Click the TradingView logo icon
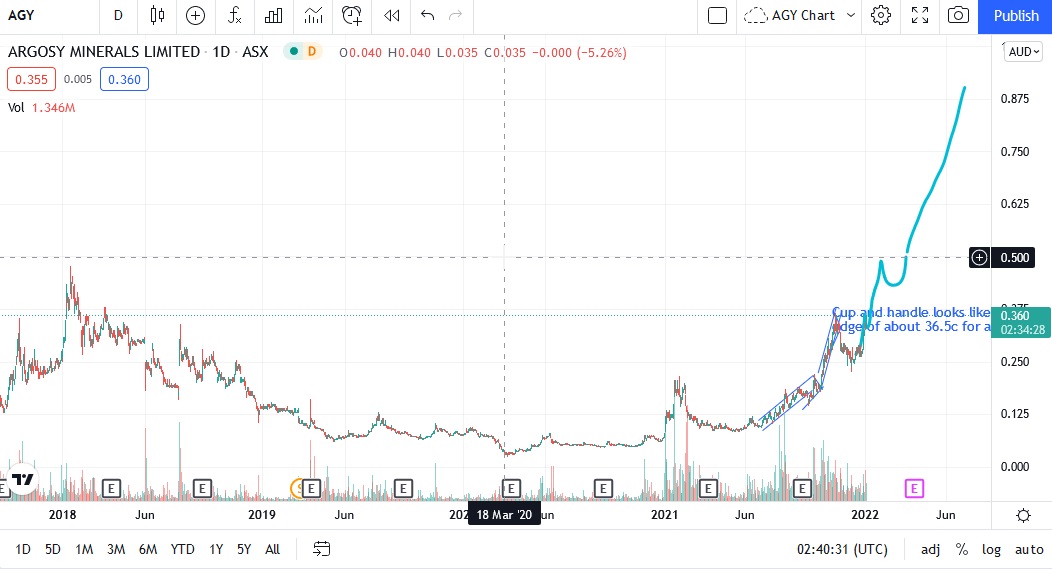The height and width of the screenshot is (569, 1052). coord(23,479)
